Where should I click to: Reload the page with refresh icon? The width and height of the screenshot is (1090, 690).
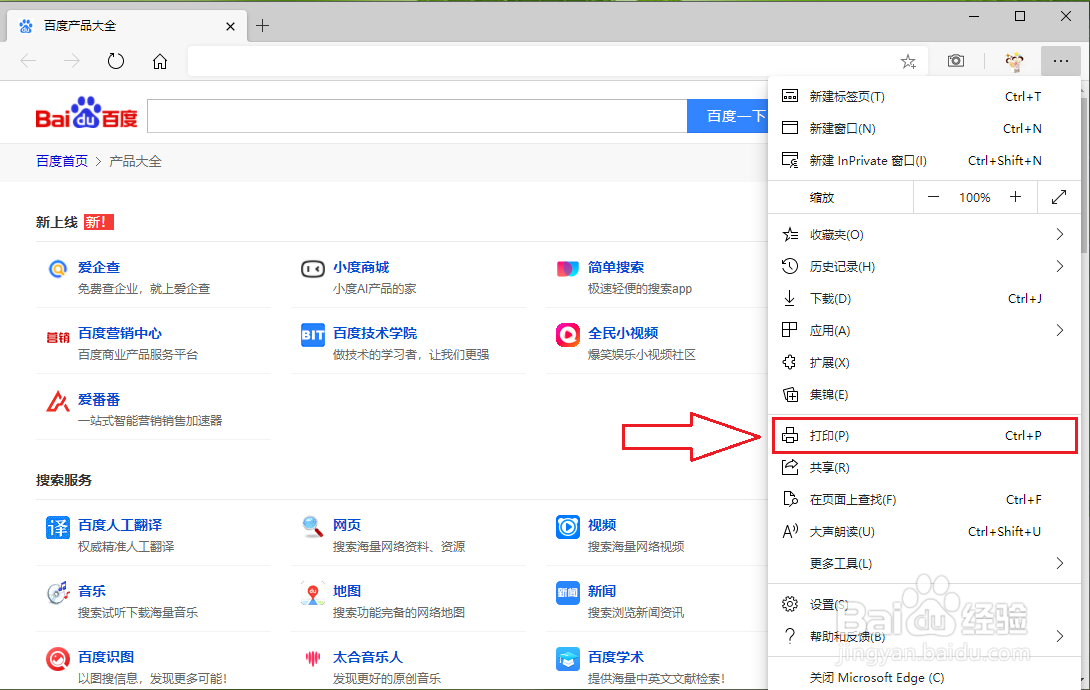click(116, 61)
